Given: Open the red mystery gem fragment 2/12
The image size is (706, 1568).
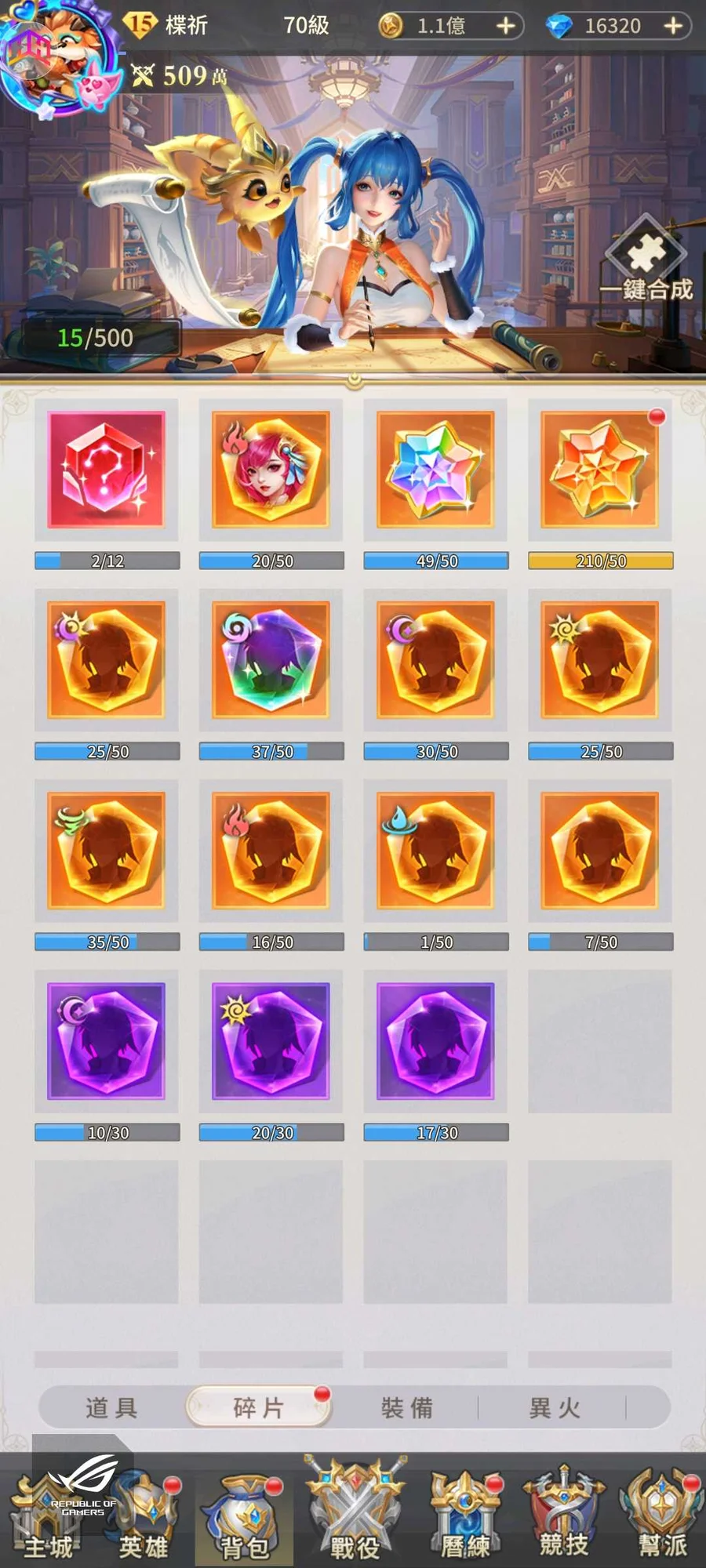Looking at the screenshot, I should 107,469.
